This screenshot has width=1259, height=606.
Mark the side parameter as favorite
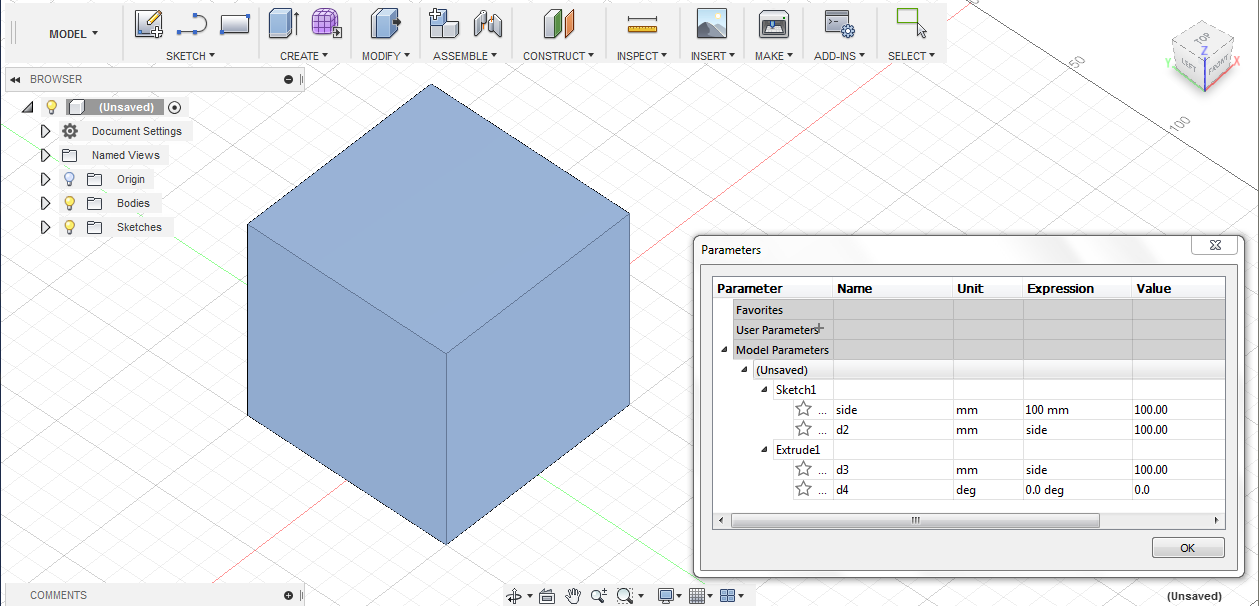(803, 409)
